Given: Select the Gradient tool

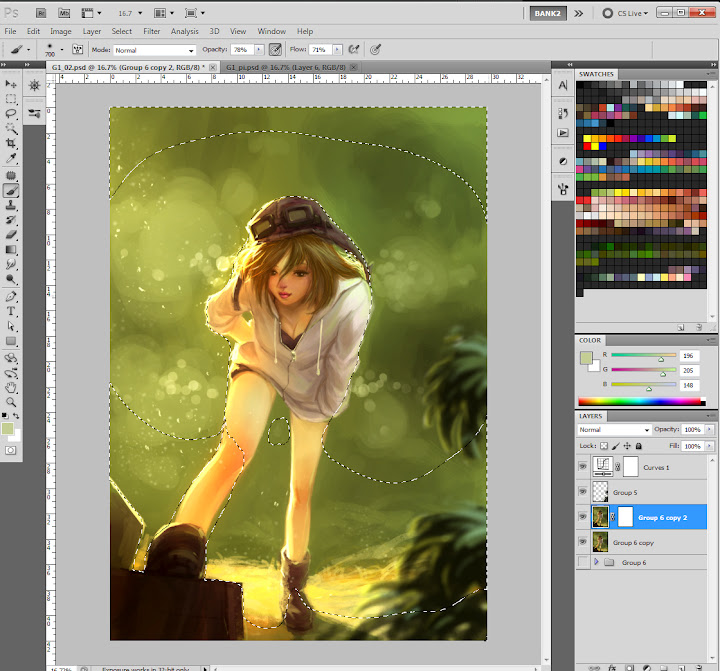Looking at the screenshot, I should pyautogui.click(x=11, y=250).
